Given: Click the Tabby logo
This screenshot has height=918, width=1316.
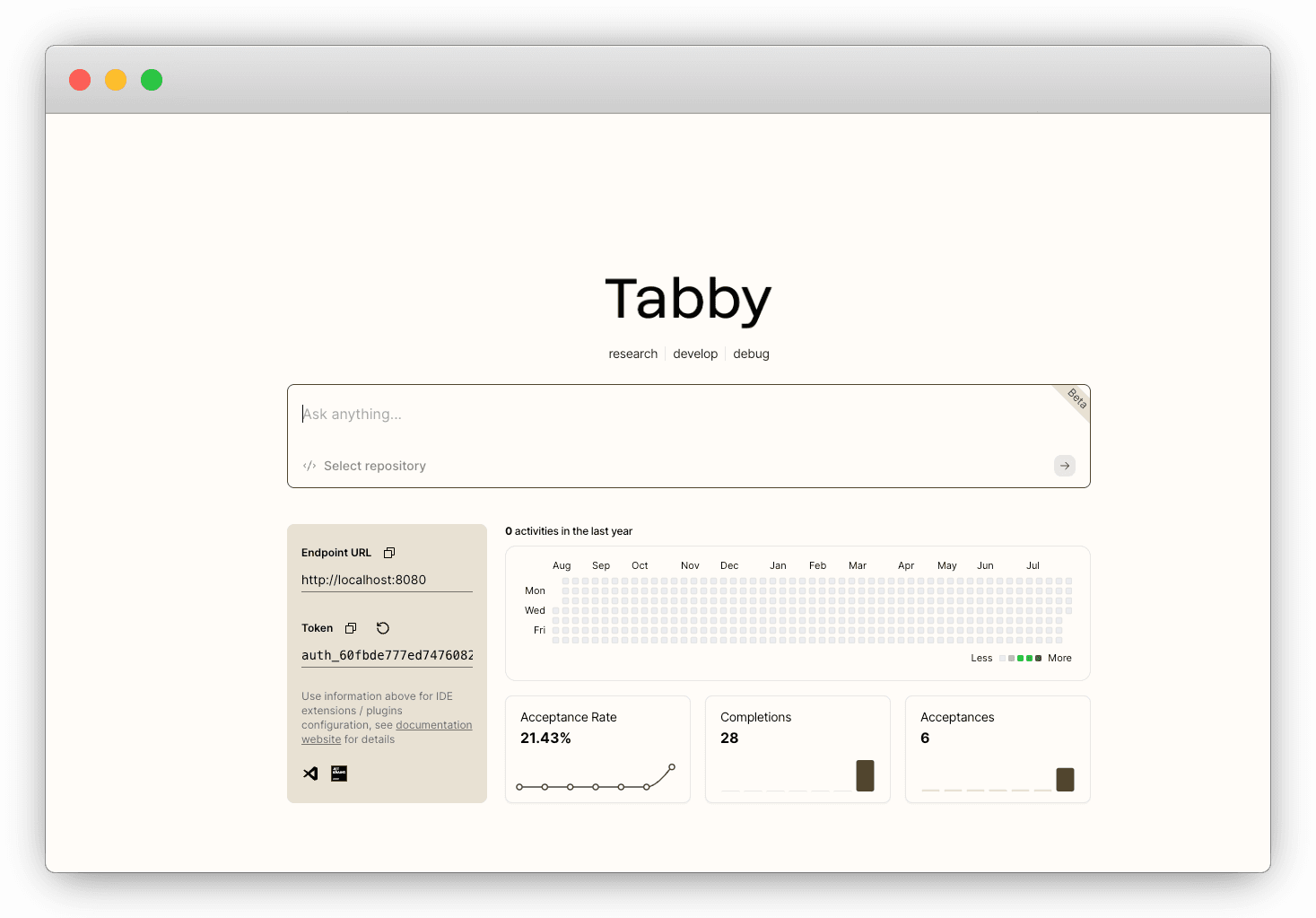Looking at the screenshot, I should coord(688,300).
